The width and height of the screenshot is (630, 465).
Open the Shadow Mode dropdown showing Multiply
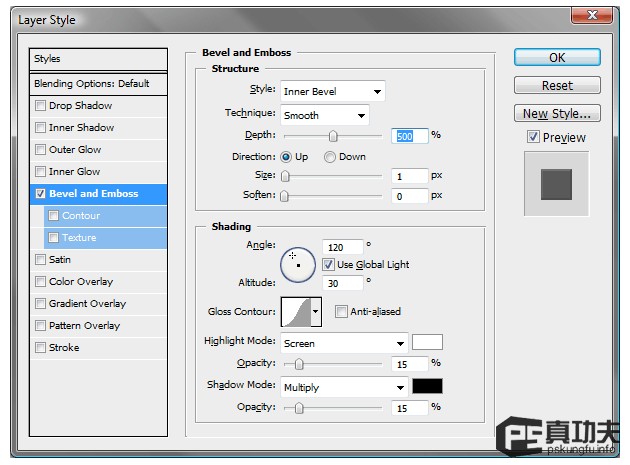click(x=344, y=387)
